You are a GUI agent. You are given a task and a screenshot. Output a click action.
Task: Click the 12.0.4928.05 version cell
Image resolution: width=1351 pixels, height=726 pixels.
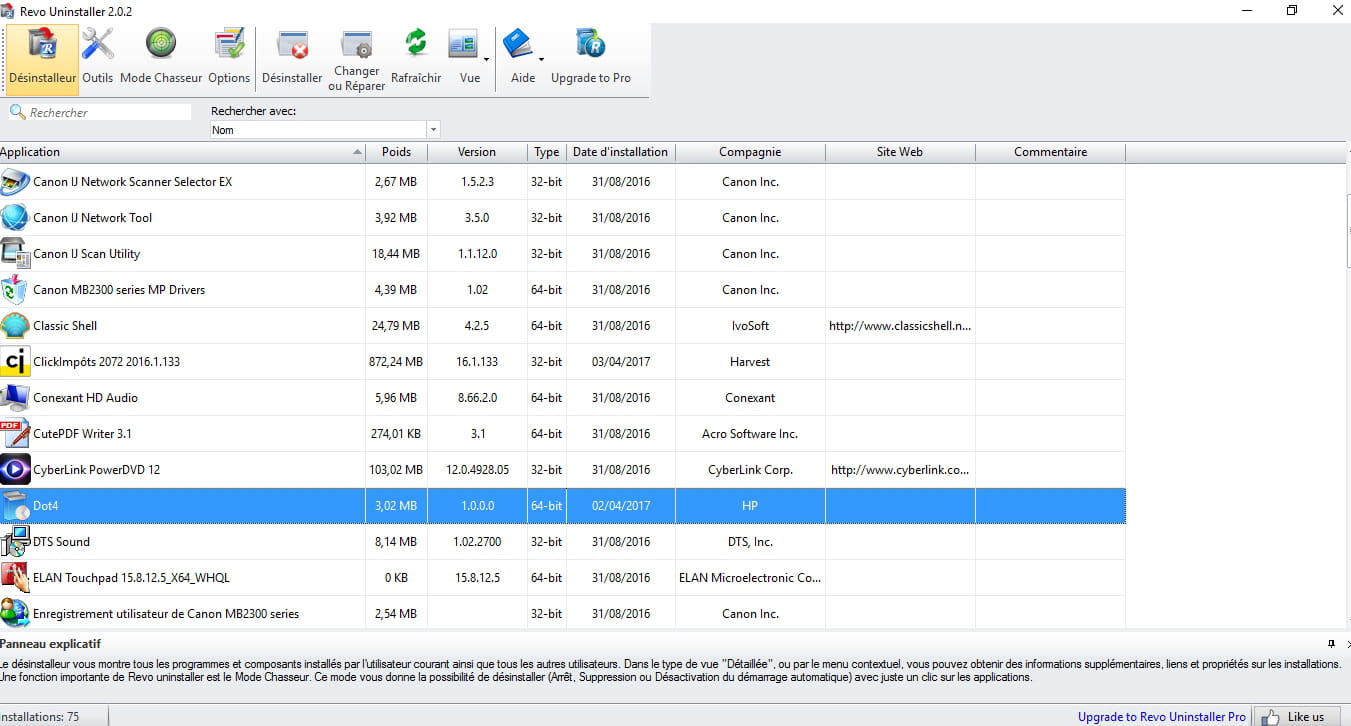pyautogui.click(x=477, y=470)
